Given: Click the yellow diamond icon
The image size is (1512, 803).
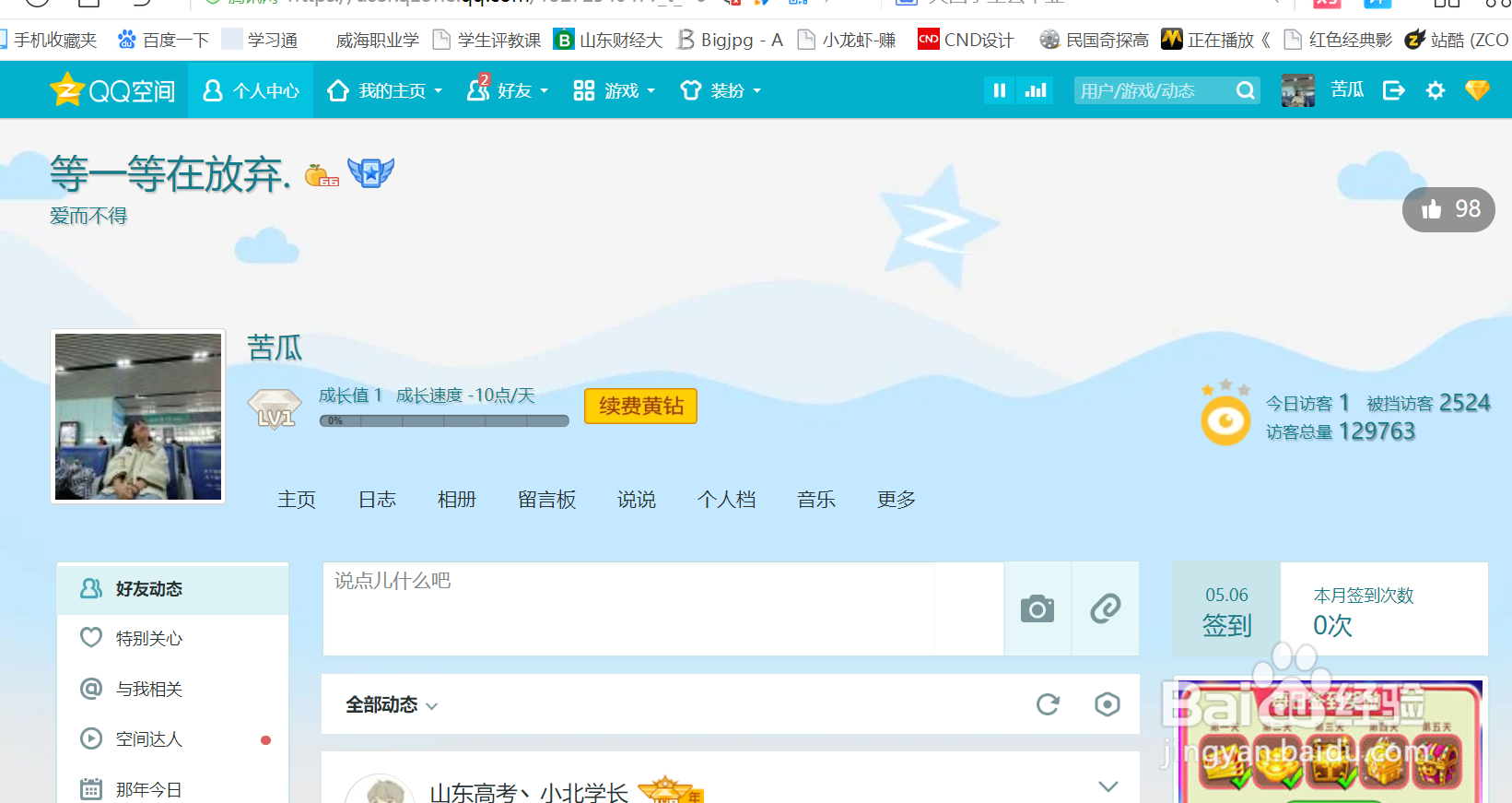Looking at the screenshot, I should pyautogui.click(x=1477, y=90).
